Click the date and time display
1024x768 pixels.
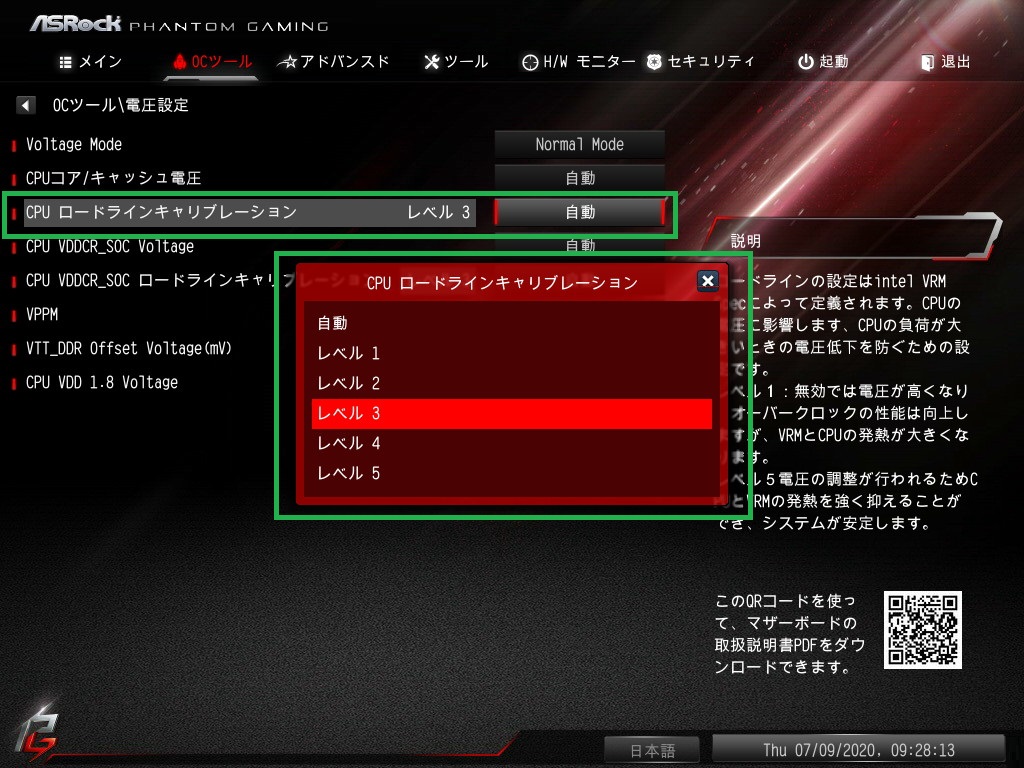[x=858, y=750]
